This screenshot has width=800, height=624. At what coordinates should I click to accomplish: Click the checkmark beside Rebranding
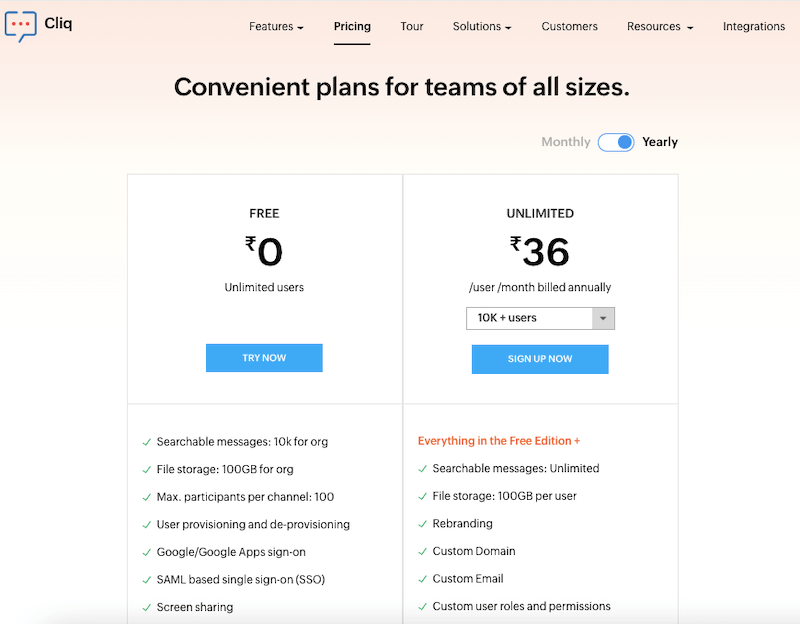click(x=422, y=523)
